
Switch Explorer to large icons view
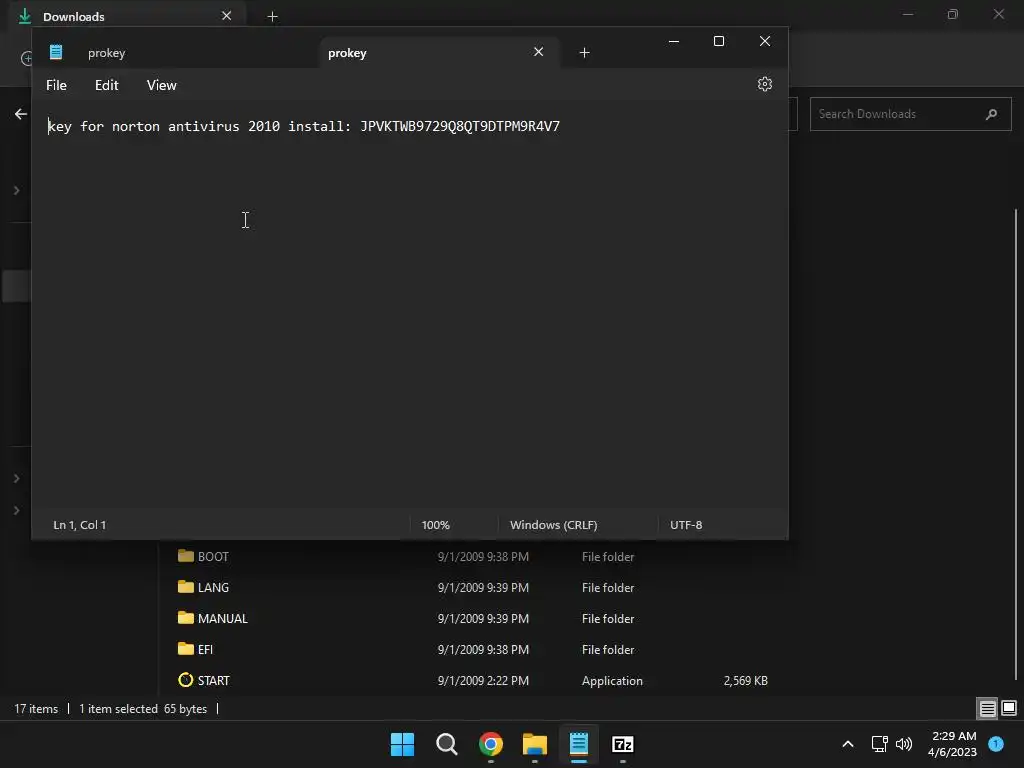pos(1009,708)
